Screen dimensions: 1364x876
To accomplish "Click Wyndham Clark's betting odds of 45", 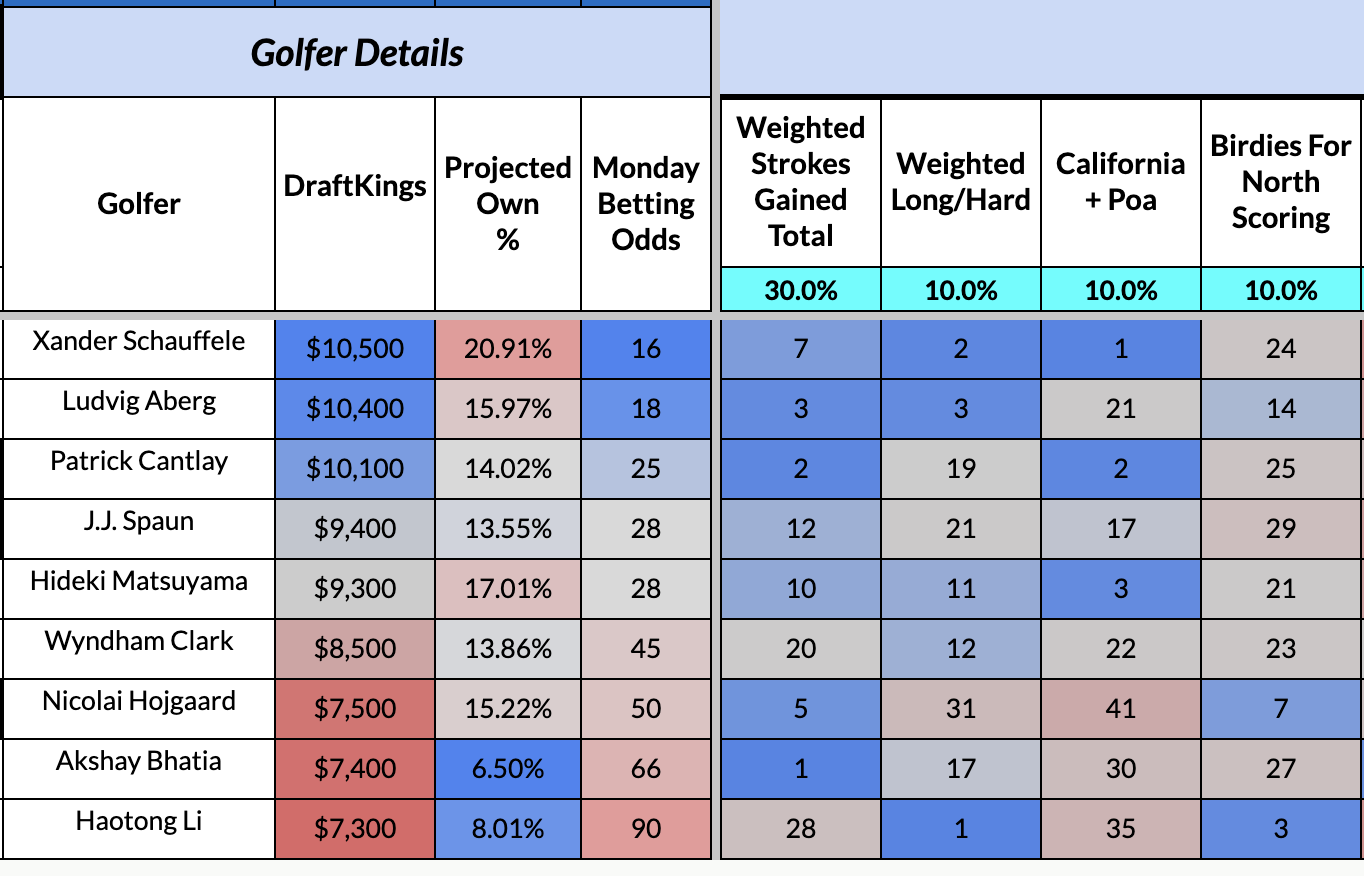I will 646,649.
